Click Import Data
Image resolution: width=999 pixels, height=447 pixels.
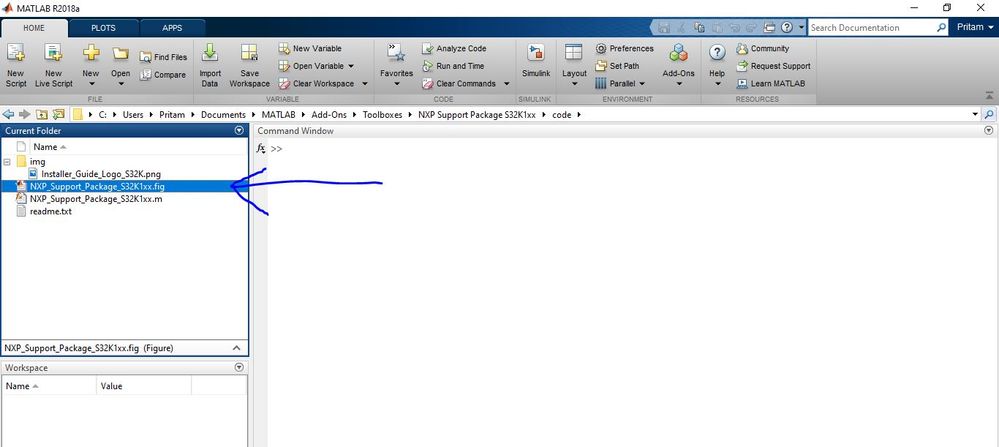click(210, 66)
